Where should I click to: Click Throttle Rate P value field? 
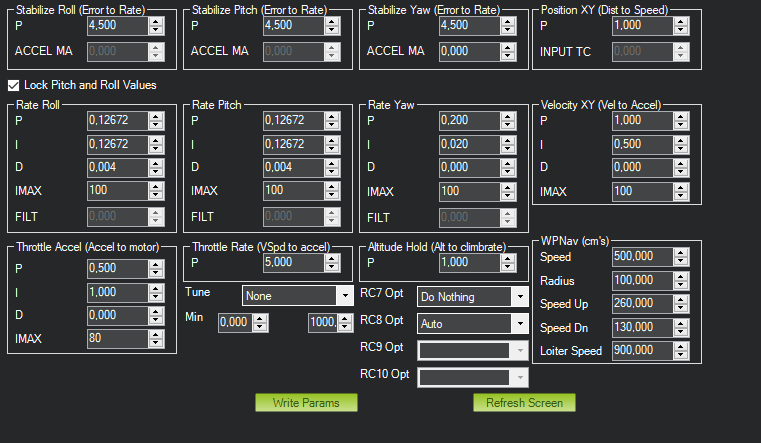tap(294, 263)
